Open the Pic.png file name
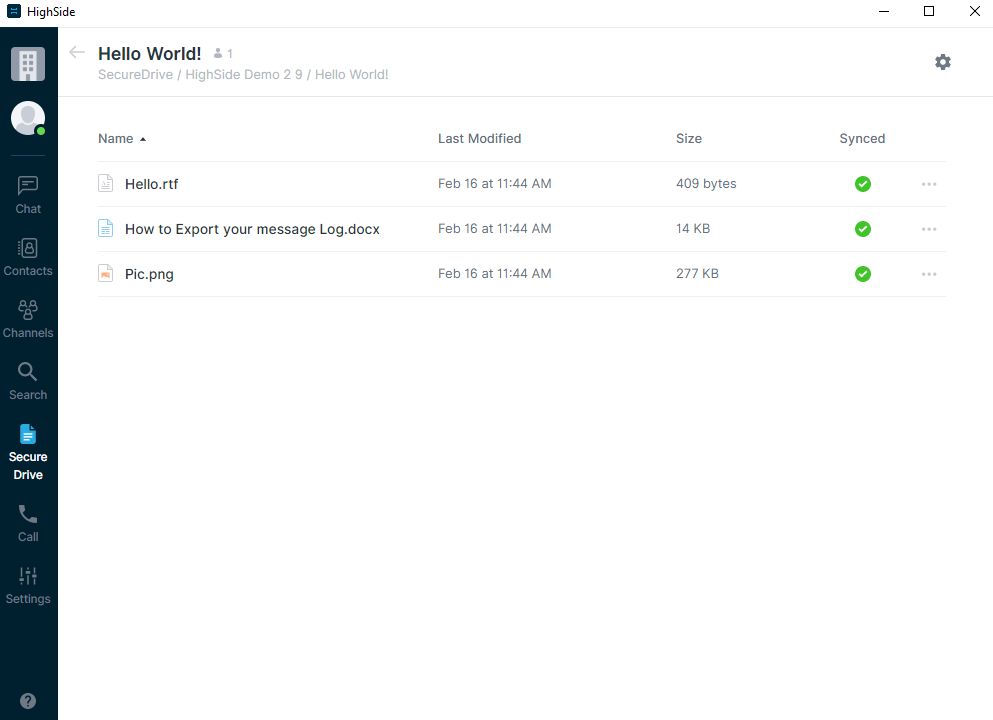 point(149,274)
